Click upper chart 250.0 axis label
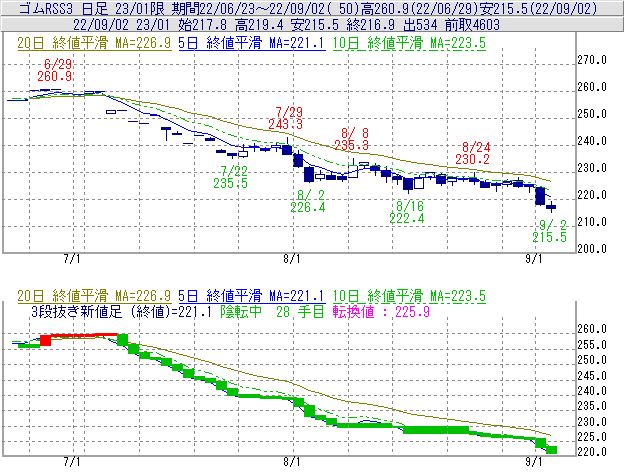 pos(592,114)
